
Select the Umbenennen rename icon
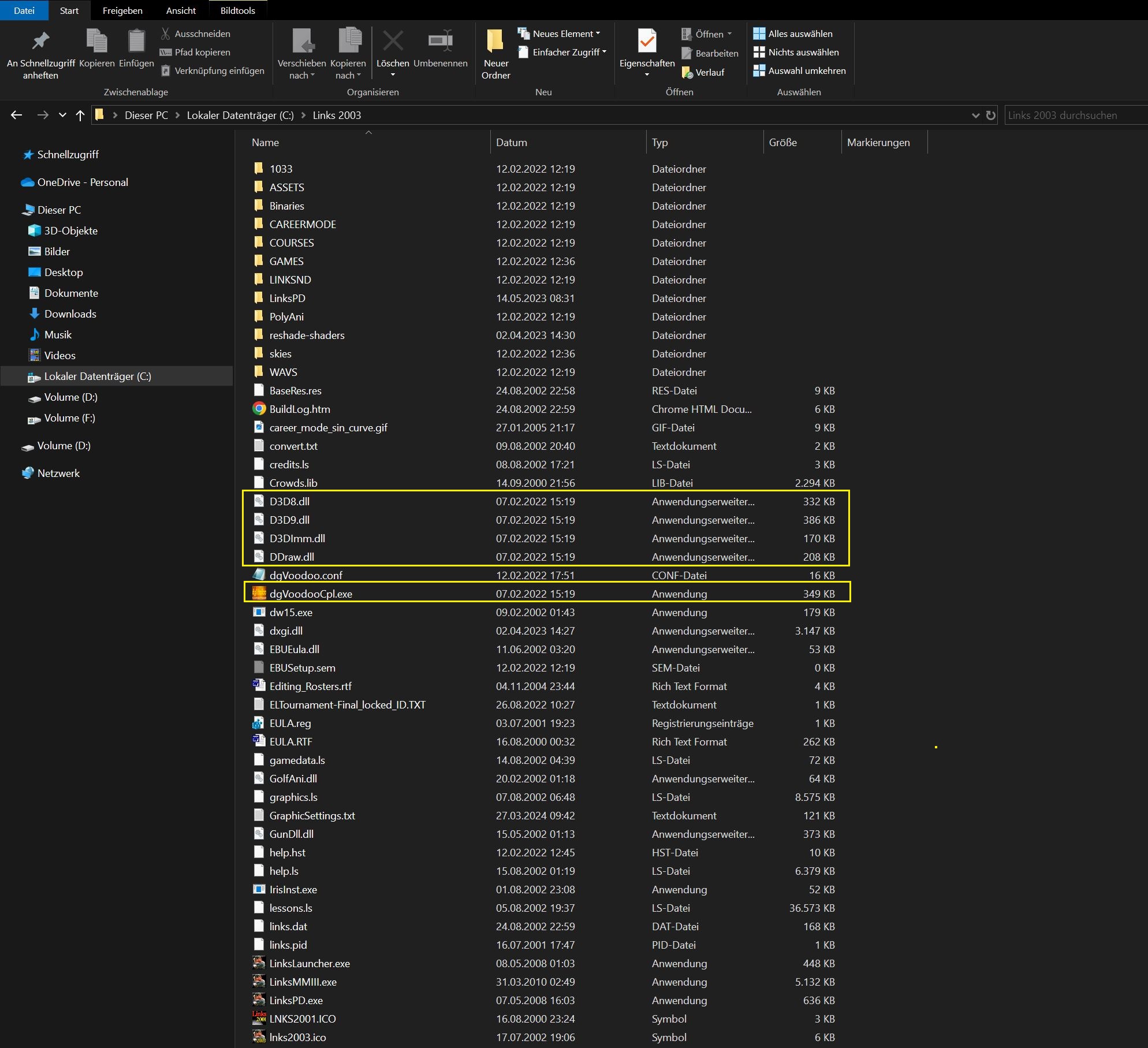pos(440,40)
